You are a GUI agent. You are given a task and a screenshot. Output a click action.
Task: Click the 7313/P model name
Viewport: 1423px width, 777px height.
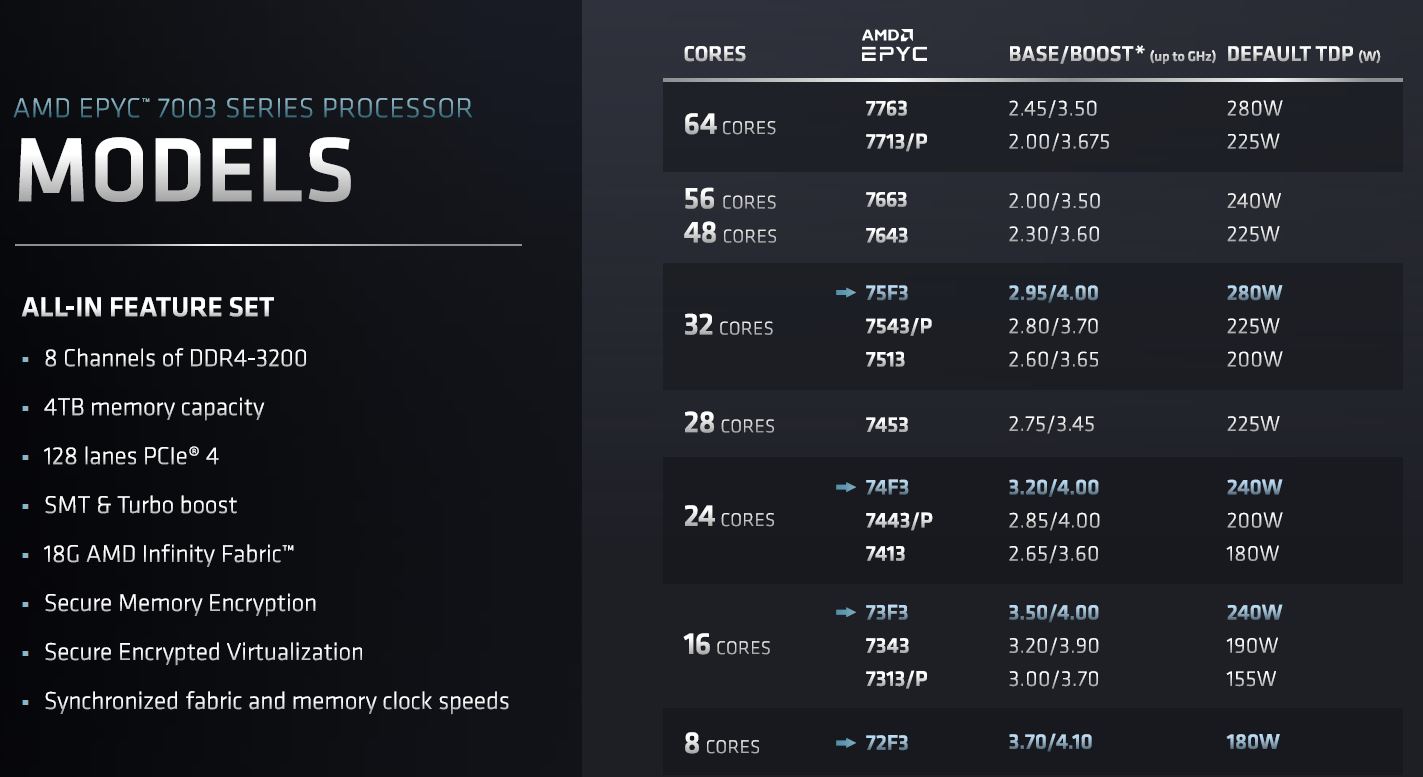coord(896,679)
